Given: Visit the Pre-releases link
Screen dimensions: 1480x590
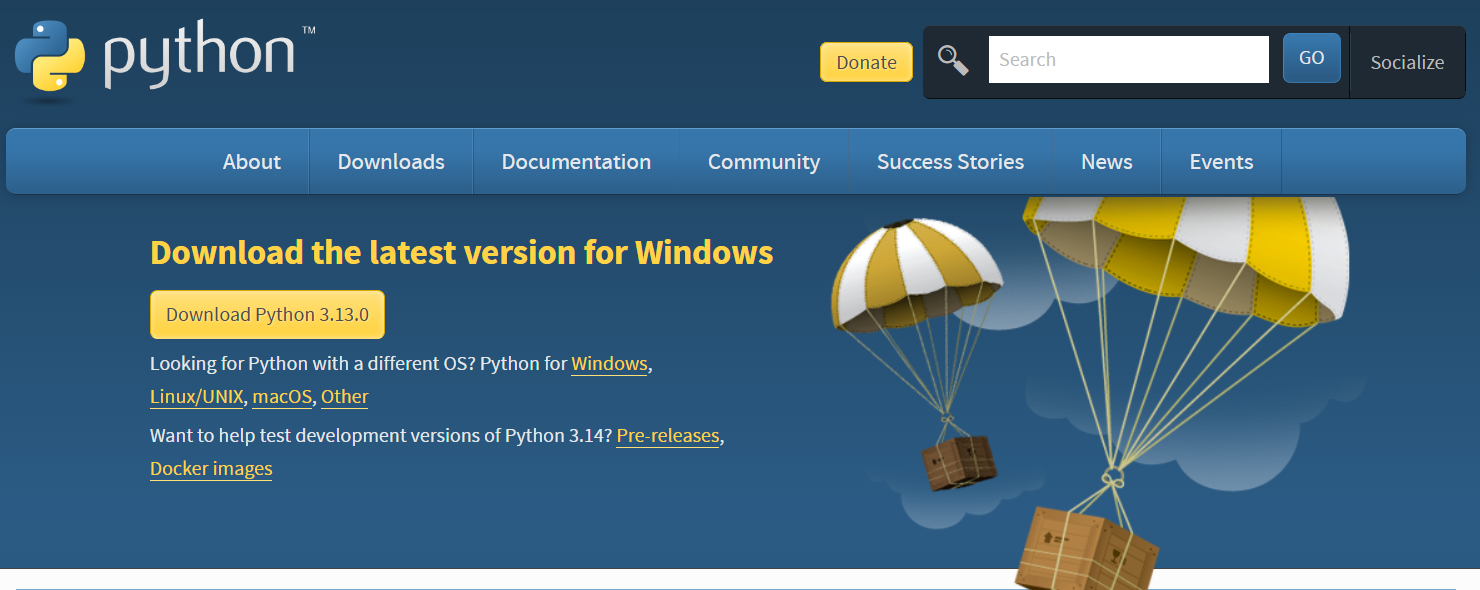Looking at the screenshot, I should pos(667,436).
